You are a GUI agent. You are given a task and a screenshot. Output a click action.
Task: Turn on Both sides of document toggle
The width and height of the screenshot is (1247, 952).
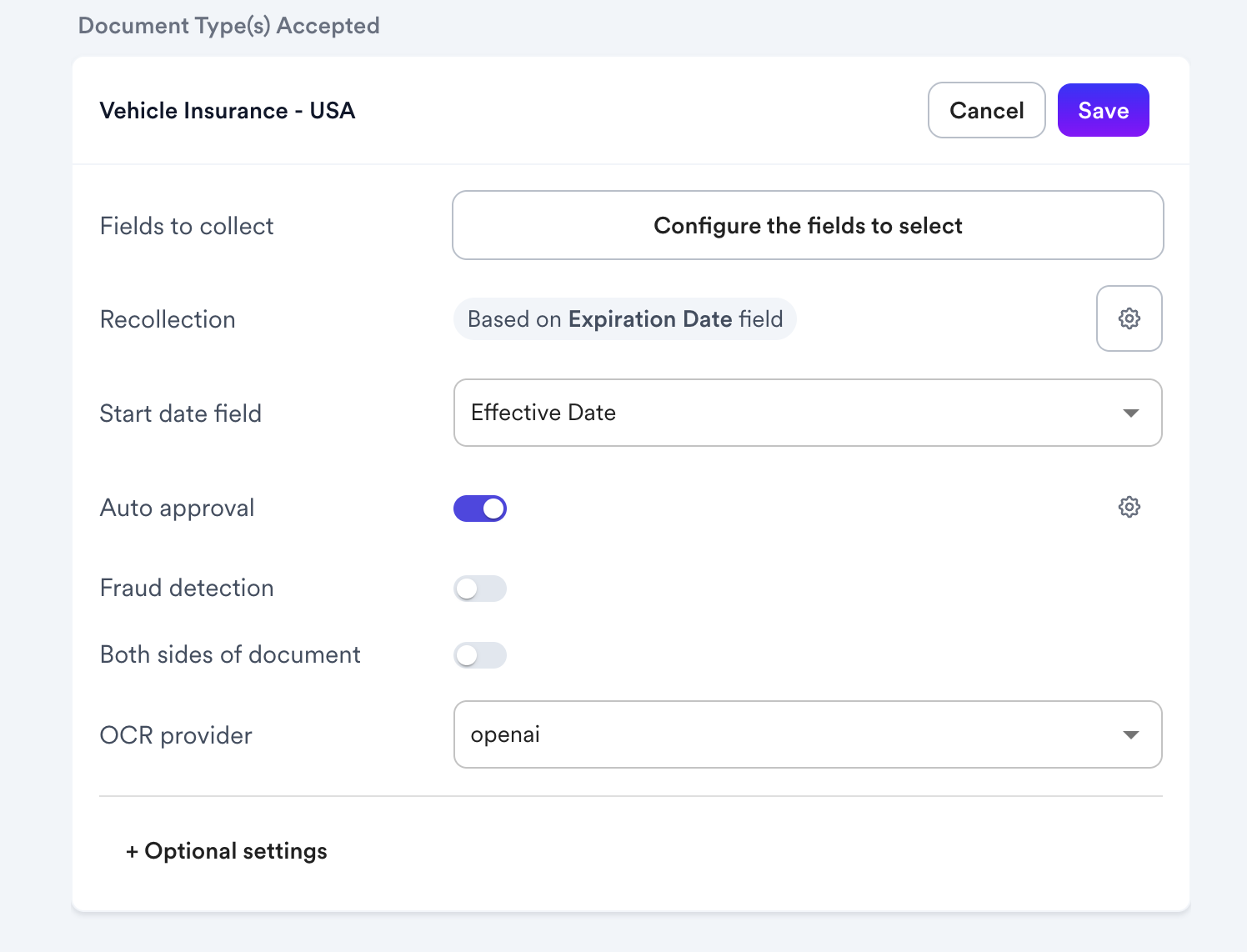pyautogui.click(x=480, y=655)
